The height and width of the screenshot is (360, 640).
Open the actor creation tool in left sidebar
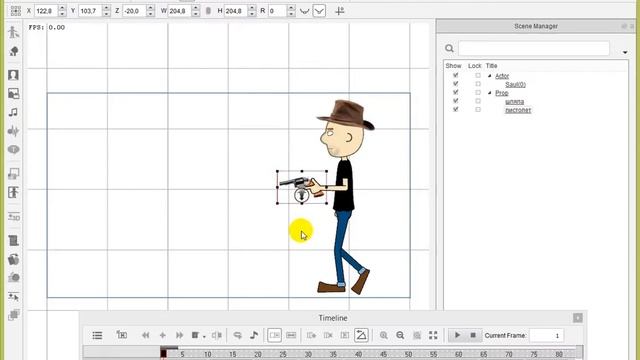(x=13, y=32)
